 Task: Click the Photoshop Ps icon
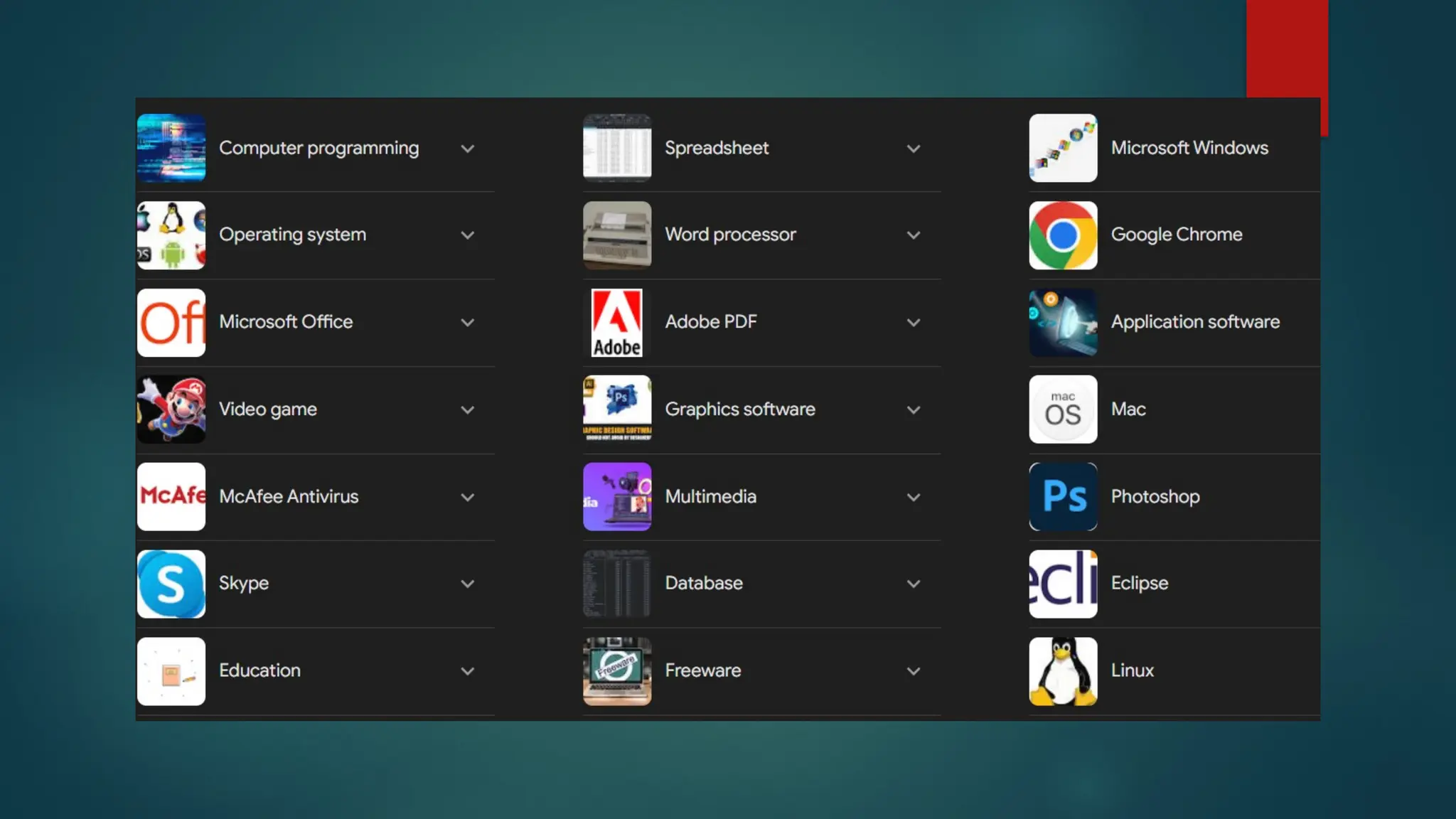(1063, 496)
